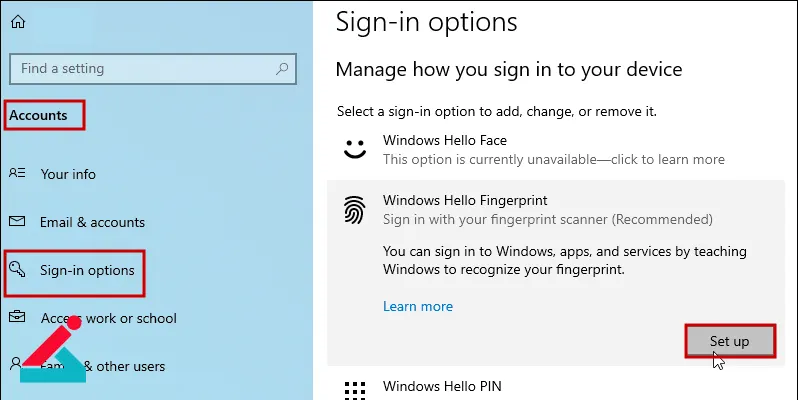Screen dimensions: 800x400
Task: Click the Set up button for fingerprint
Action: coord(730,341)
